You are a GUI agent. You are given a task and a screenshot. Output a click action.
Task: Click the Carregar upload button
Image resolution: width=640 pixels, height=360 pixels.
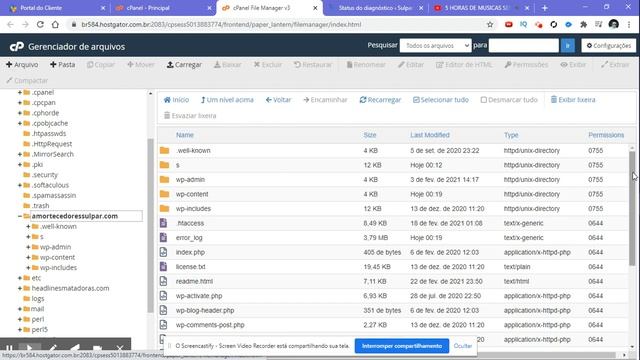tap(184, 64)
